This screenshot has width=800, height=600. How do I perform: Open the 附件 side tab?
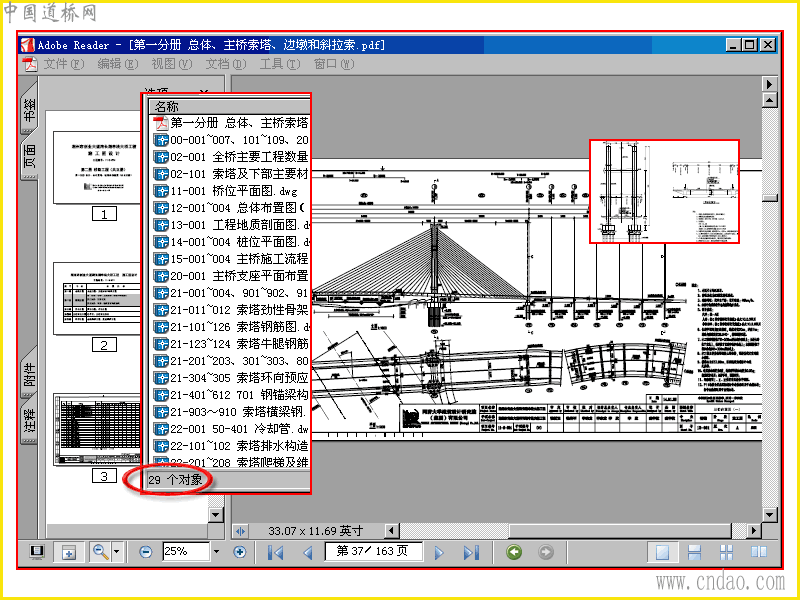point(29,374)
